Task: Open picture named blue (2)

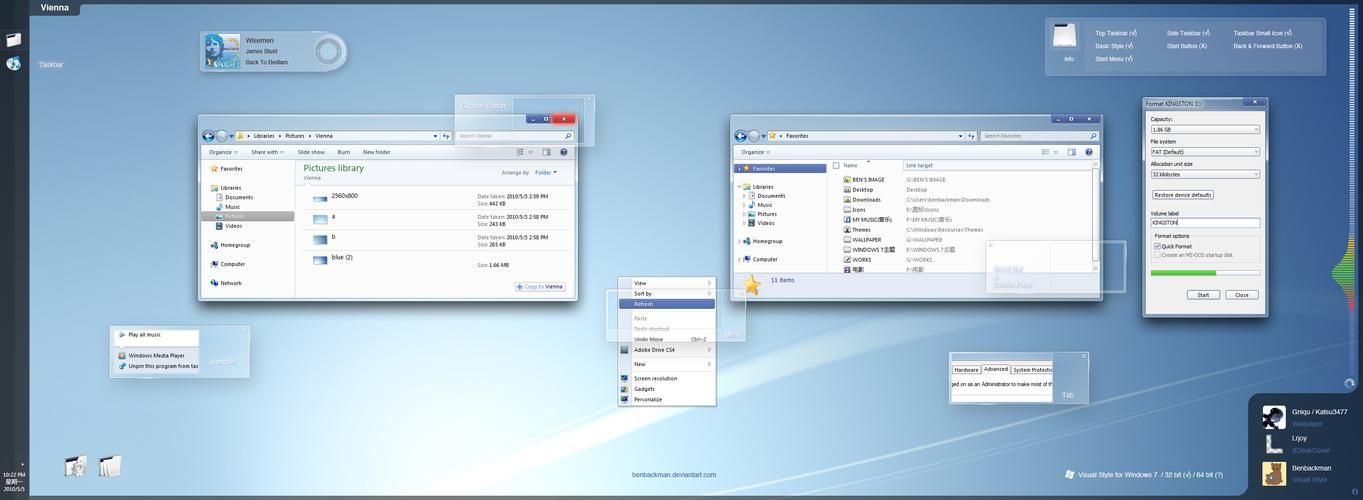Action: tap(342, 258)
